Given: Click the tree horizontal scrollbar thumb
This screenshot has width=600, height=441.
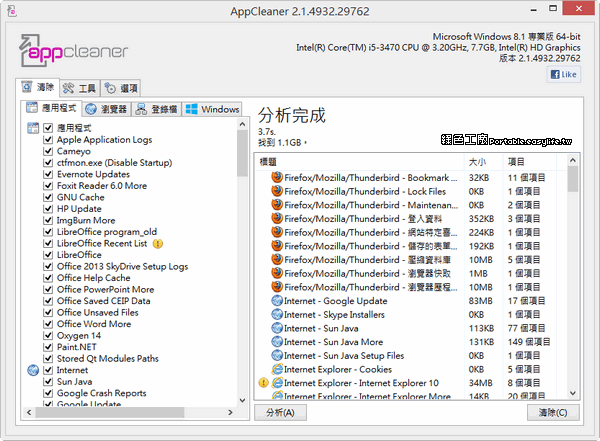Looking at the screenshot, I should click(110, 412).
